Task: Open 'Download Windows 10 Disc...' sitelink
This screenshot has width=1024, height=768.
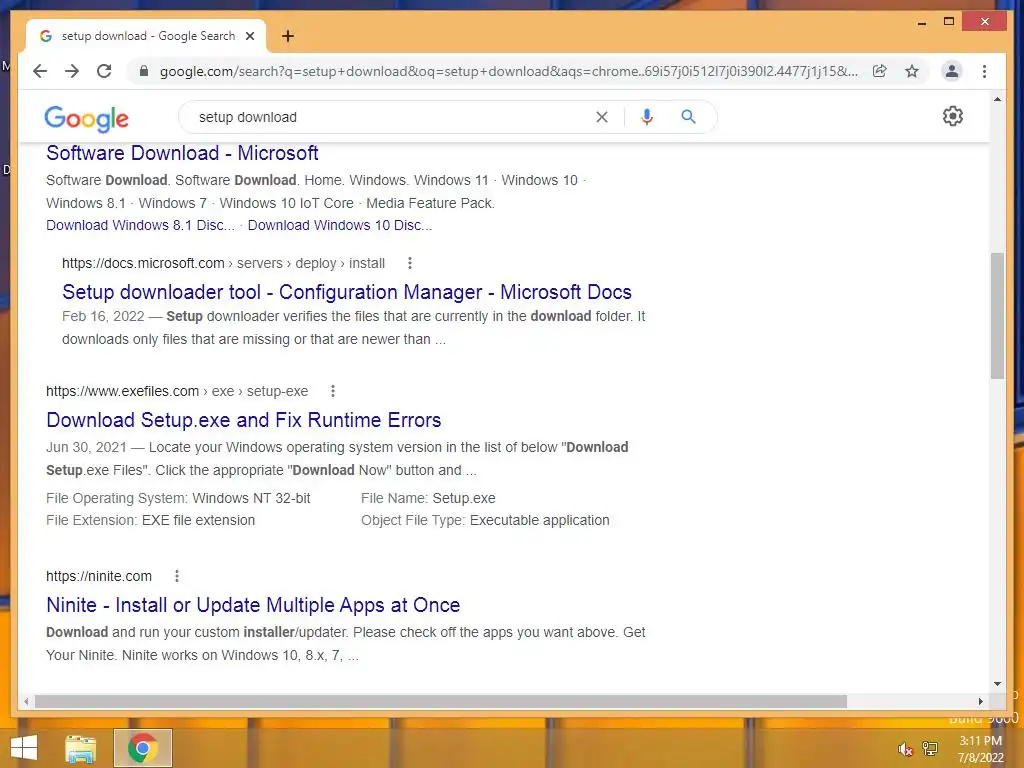Action: [x=340, y=225]
